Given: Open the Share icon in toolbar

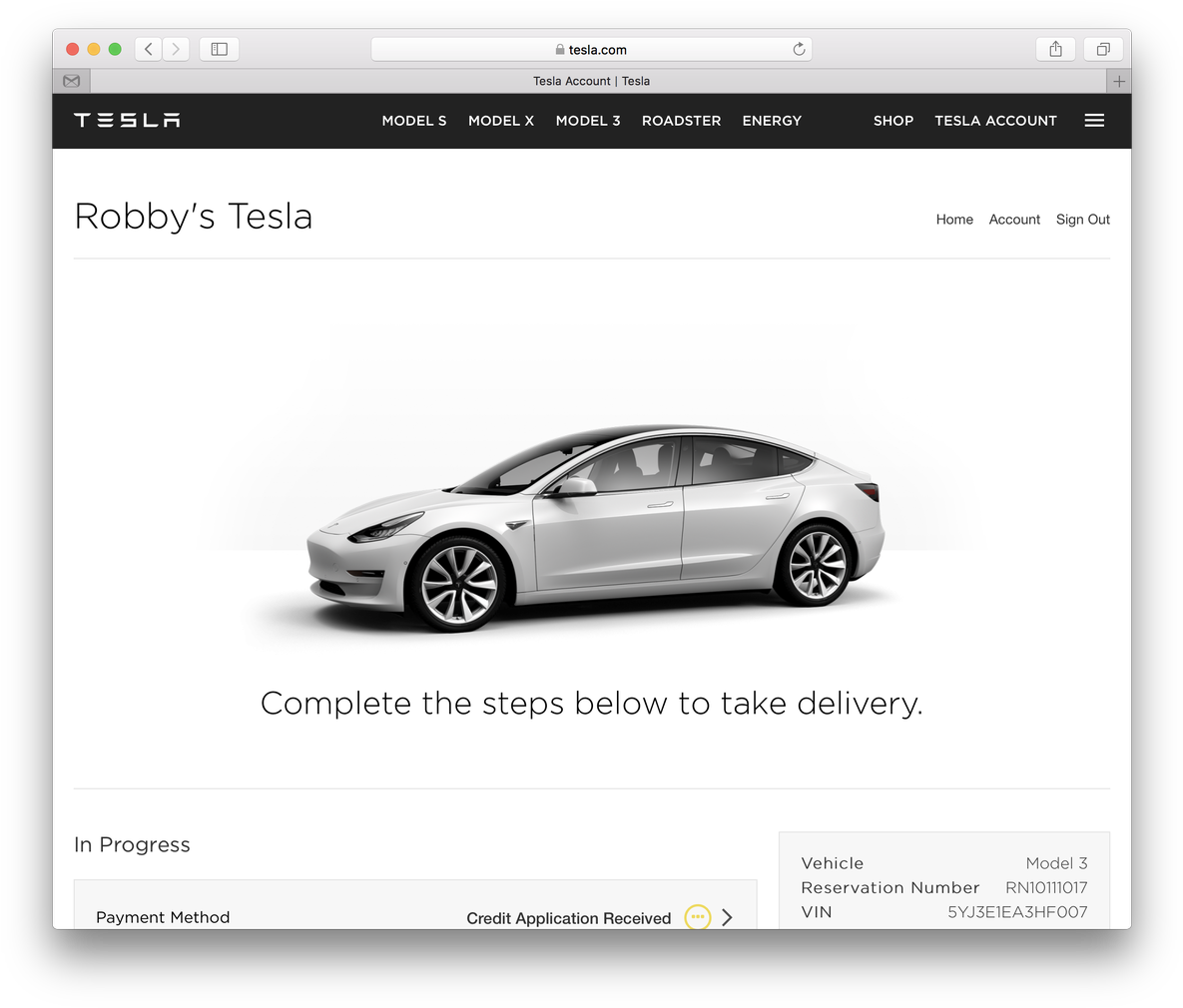Looking at the screenshot, I should [x=1056, y=49].
